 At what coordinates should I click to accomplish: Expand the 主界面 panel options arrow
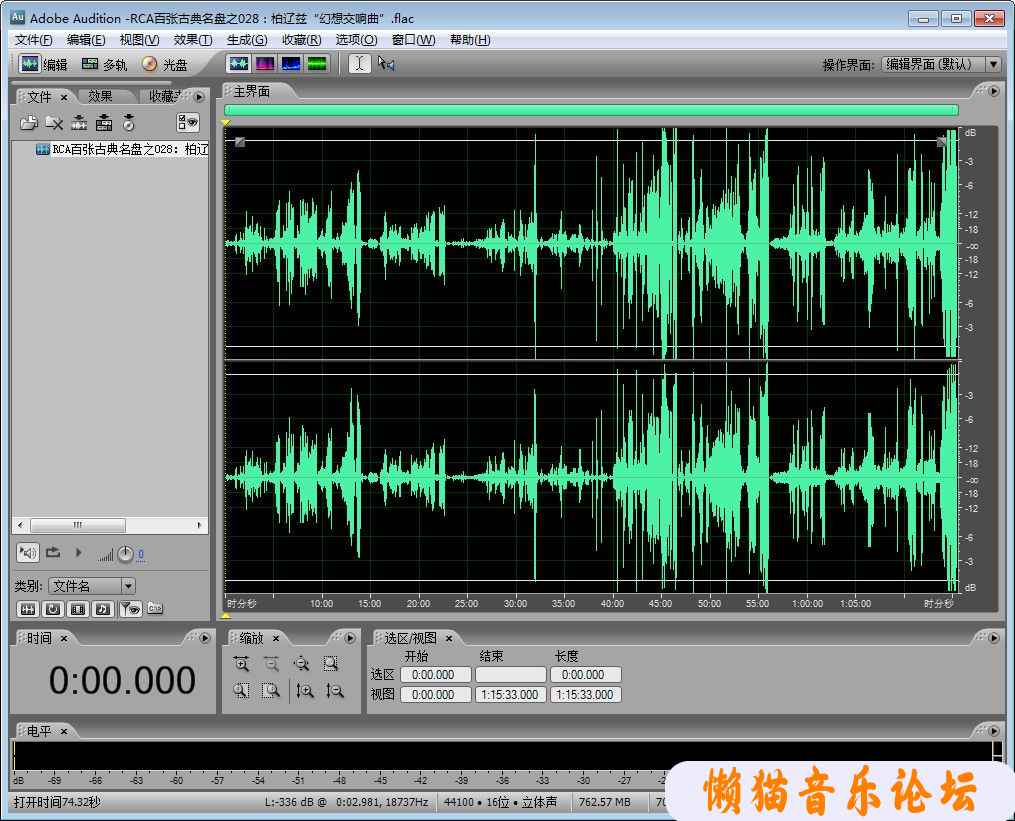click(993, 91)
